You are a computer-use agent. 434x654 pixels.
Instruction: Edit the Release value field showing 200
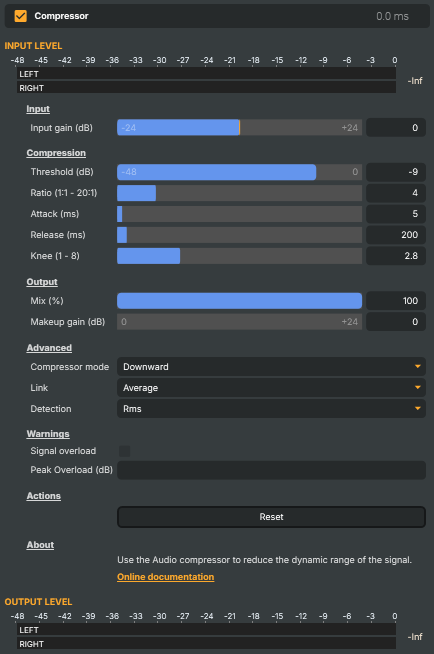[396, 235]
